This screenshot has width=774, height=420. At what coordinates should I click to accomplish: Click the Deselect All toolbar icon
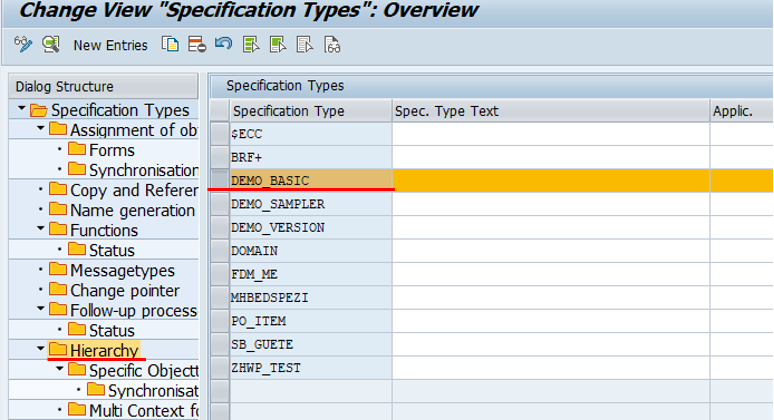305,44
